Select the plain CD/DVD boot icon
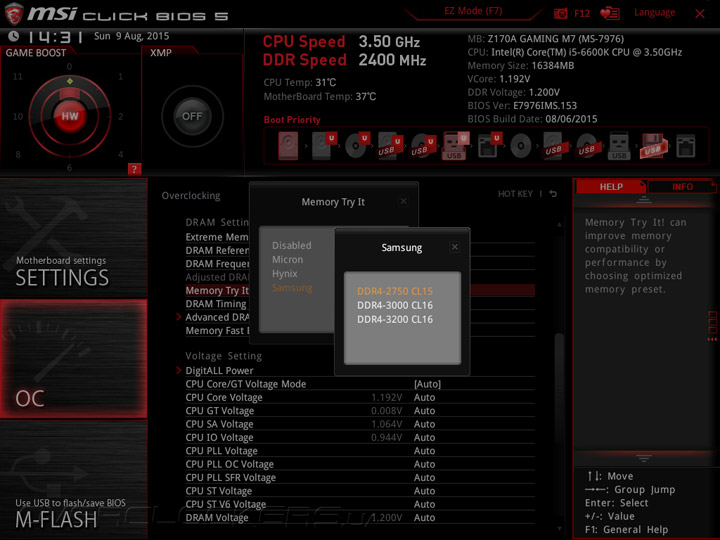This screenshot has width=720, height=540. [521, 146]
